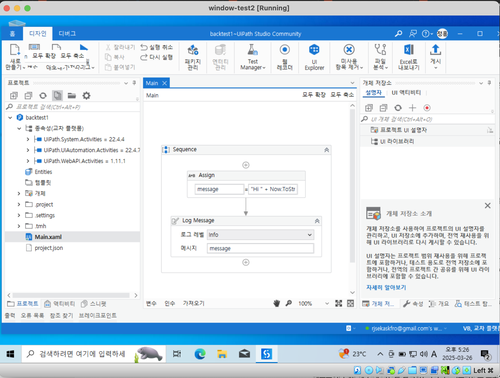Open UI Explorer from the ribbon
500x378 pixels.
[x=314, y=57]
